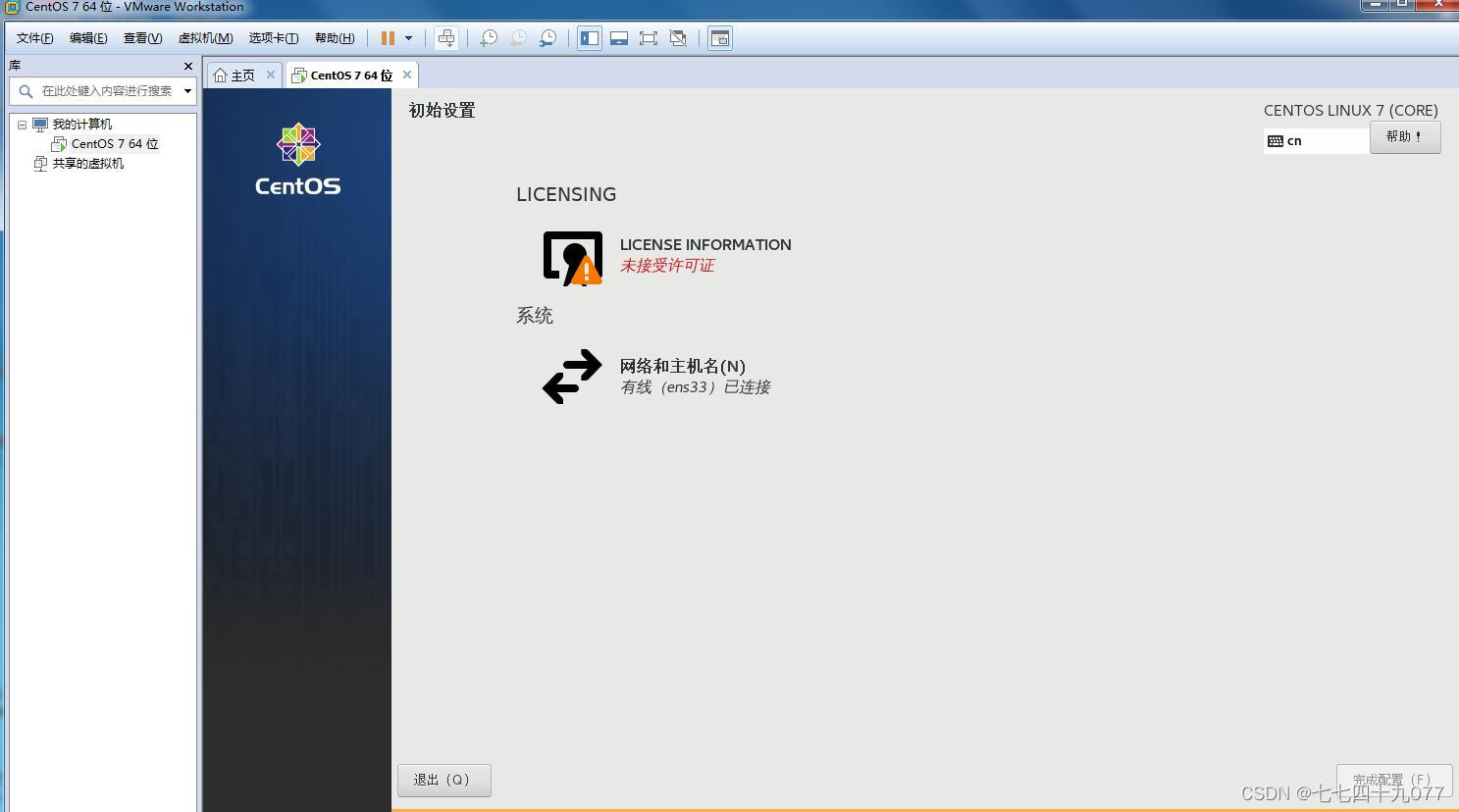Open the 虚拟机(M) menu
The image size is (1459, 812).
[204, 37]
